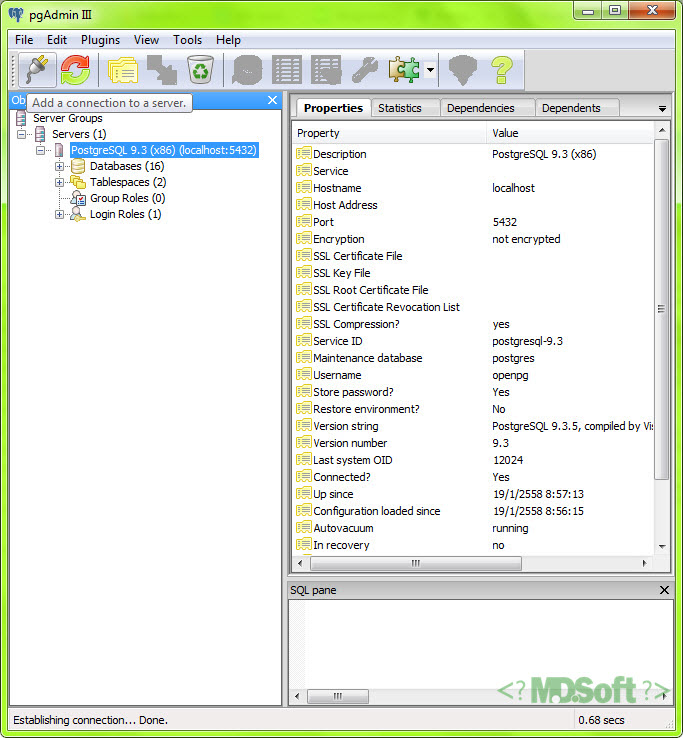Click the properties horizontal scrollbar thumb
Image resolution: width=683 pixels, height=738 pixels.
[x=416, y=563]
